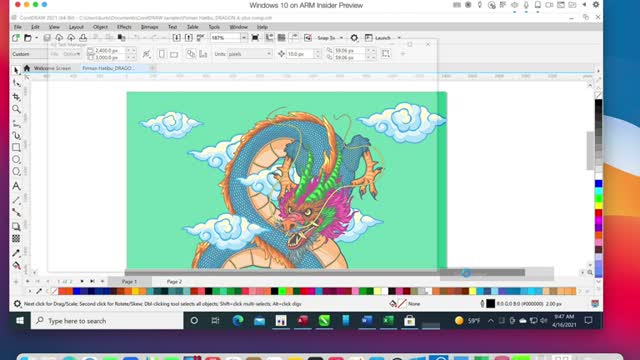Select the Shape edit tool

(x=16, y=83)
